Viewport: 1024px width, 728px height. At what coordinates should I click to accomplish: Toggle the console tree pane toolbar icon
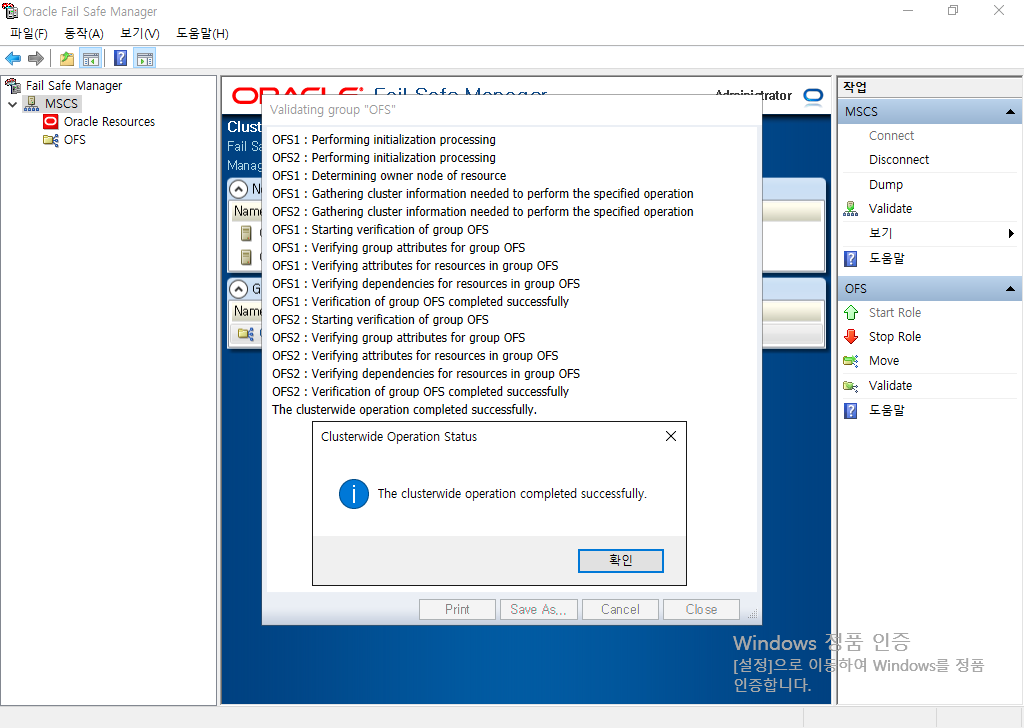pos(91,59)
